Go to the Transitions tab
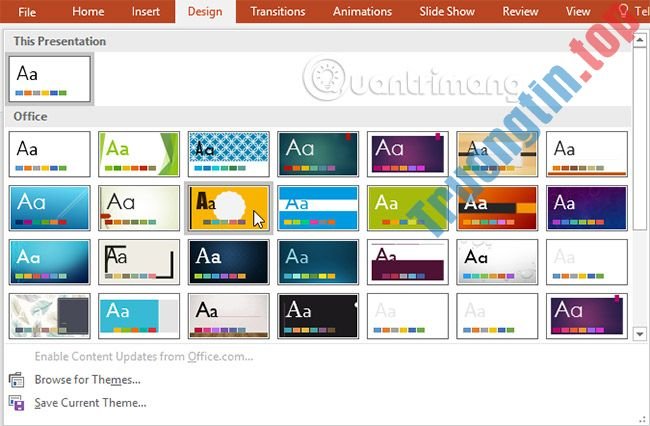 (x=278, y=11)
